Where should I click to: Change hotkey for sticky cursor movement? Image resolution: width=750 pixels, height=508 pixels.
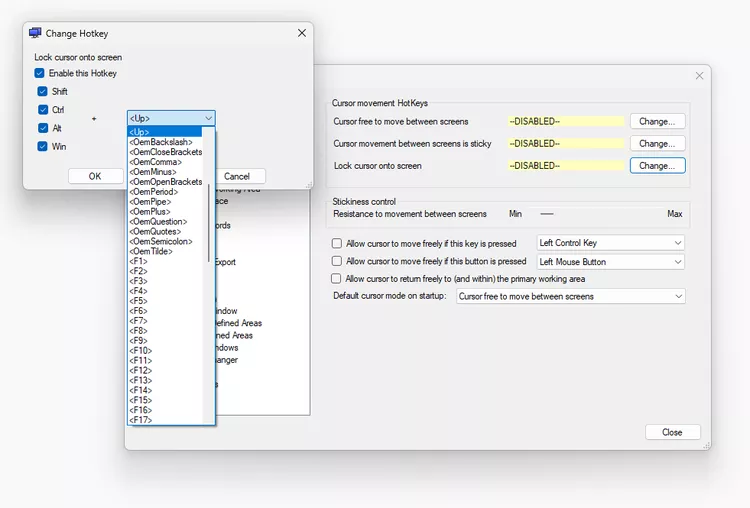coord(657,144)
